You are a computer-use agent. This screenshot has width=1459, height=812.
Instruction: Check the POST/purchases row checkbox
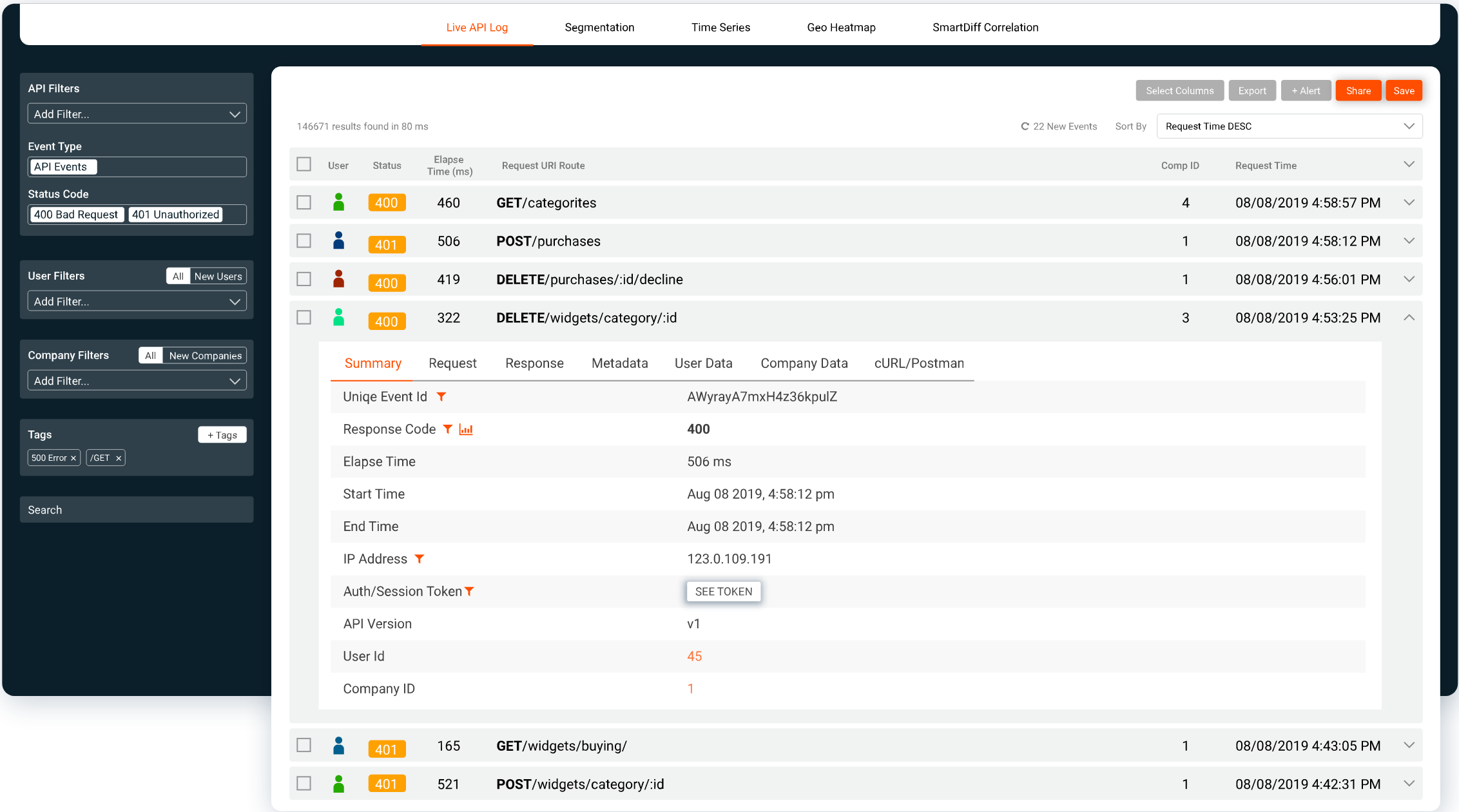click(x=304, y=241)
